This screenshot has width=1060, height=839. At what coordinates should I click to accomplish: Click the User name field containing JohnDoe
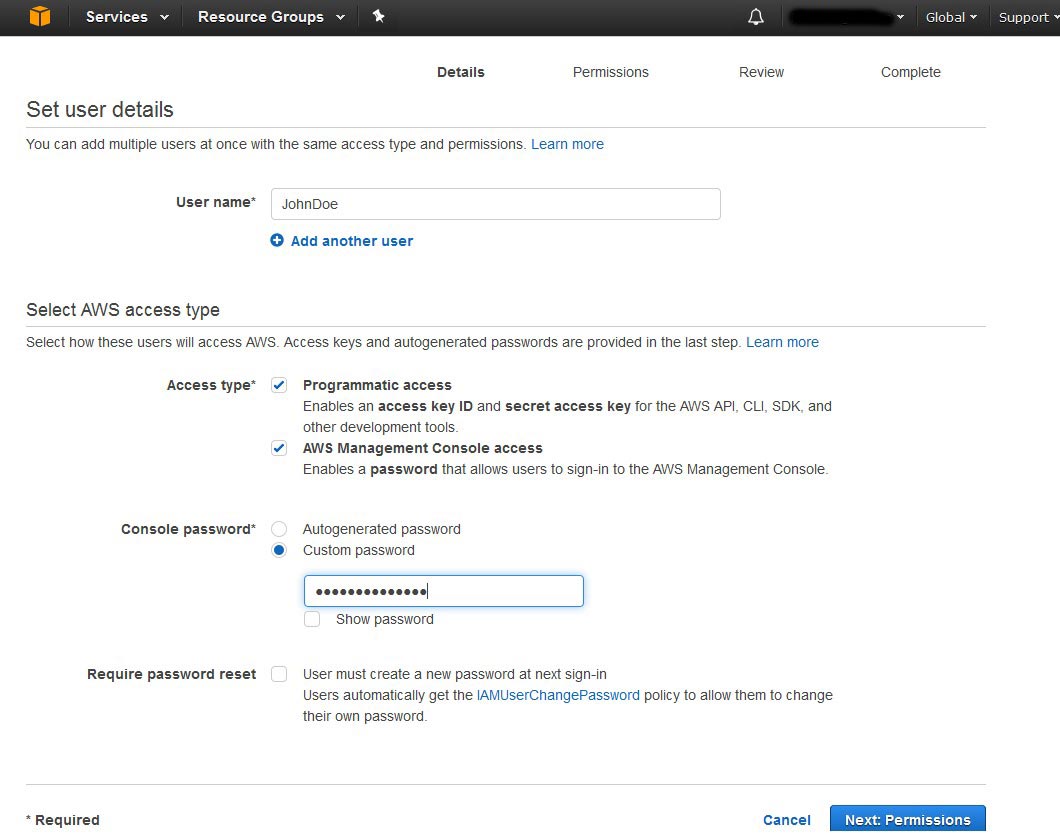click(x=496, y=204)
